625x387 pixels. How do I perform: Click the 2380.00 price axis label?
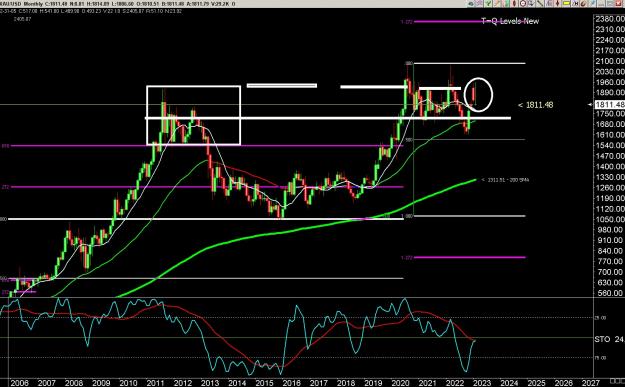(x=609, y=19)
